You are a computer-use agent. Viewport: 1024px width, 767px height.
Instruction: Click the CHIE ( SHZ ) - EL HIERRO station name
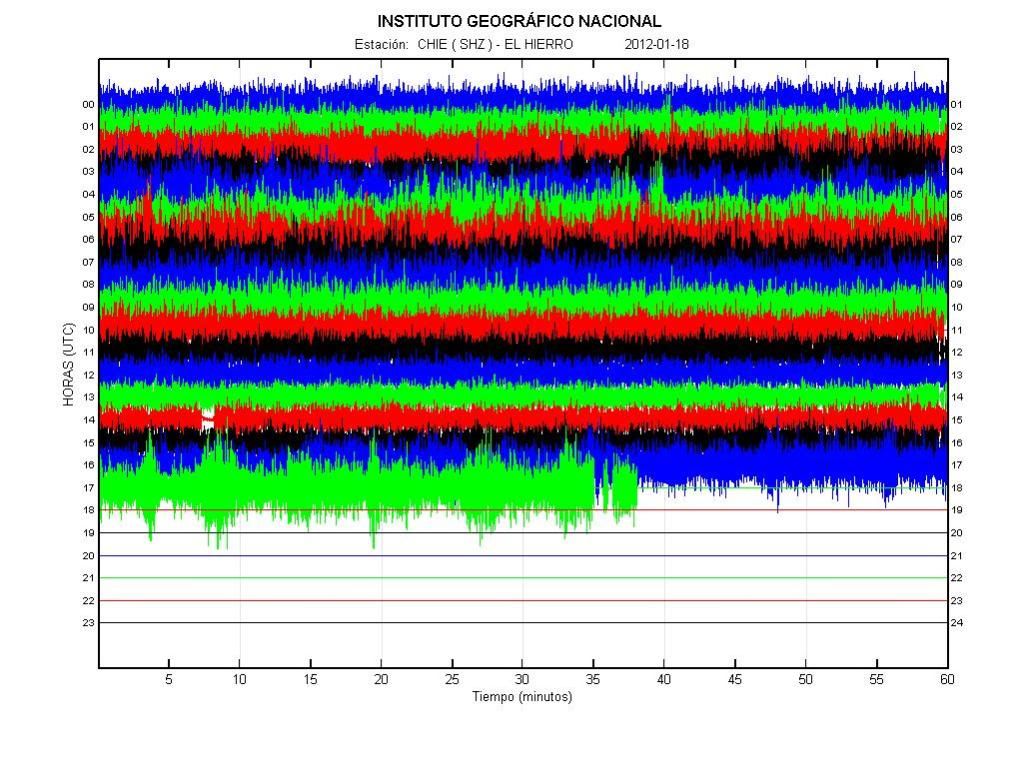495,45
